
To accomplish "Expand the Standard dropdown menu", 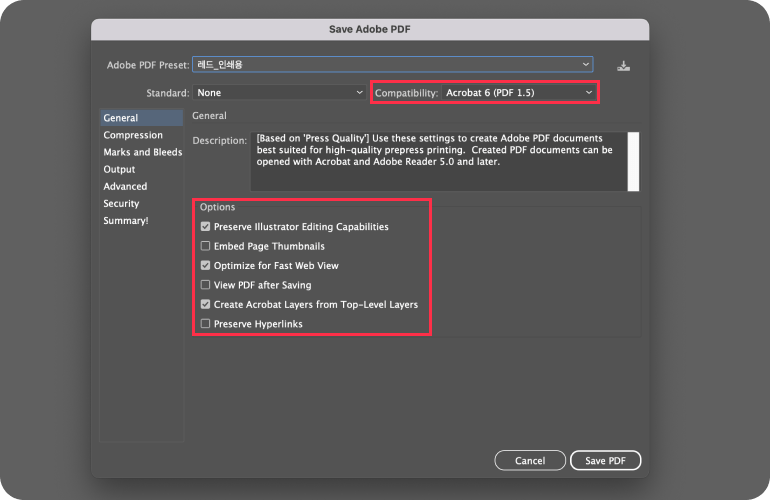I will [280, 93].
